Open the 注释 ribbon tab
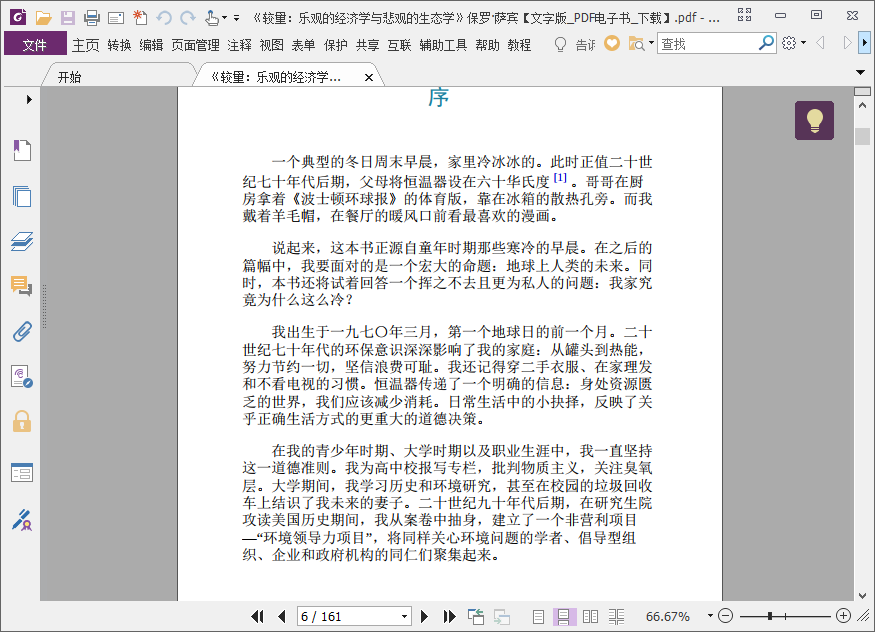 point(239,45)
